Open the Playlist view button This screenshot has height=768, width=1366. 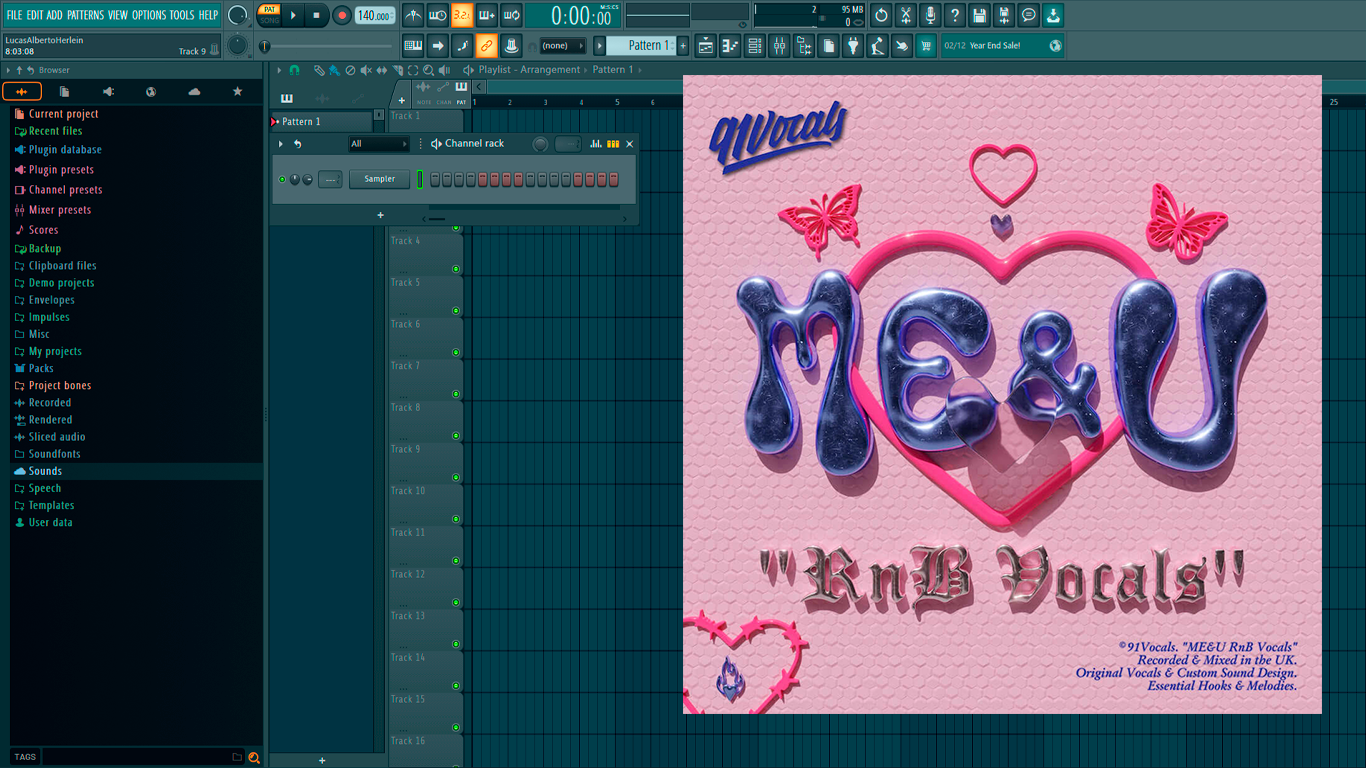coord(706,45)
